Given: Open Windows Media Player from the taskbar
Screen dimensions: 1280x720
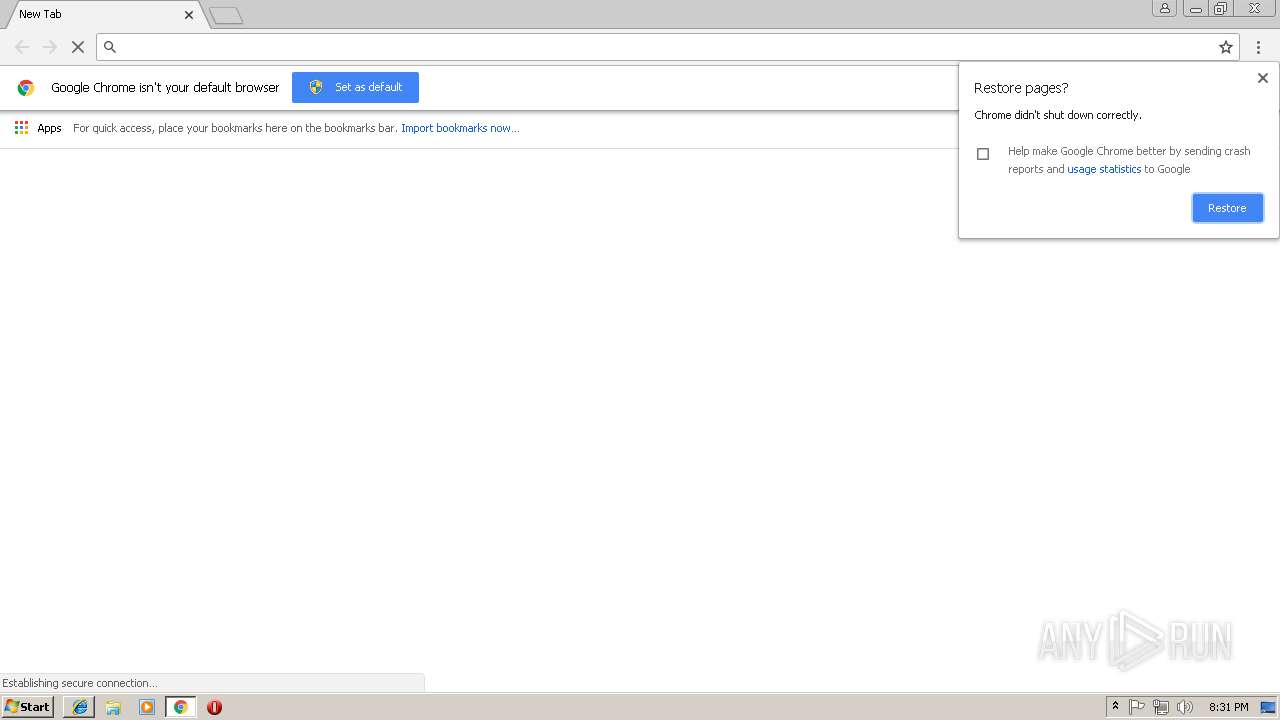Looking at the screenshot, I should click(147, 707).
